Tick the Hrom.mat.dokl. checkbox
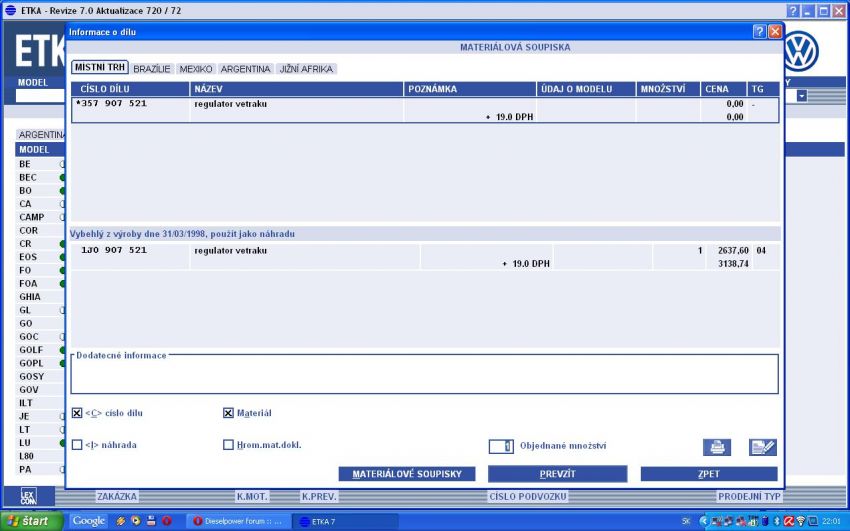The image size is (850, 531). pyautogui.click(x=228, y=445)
